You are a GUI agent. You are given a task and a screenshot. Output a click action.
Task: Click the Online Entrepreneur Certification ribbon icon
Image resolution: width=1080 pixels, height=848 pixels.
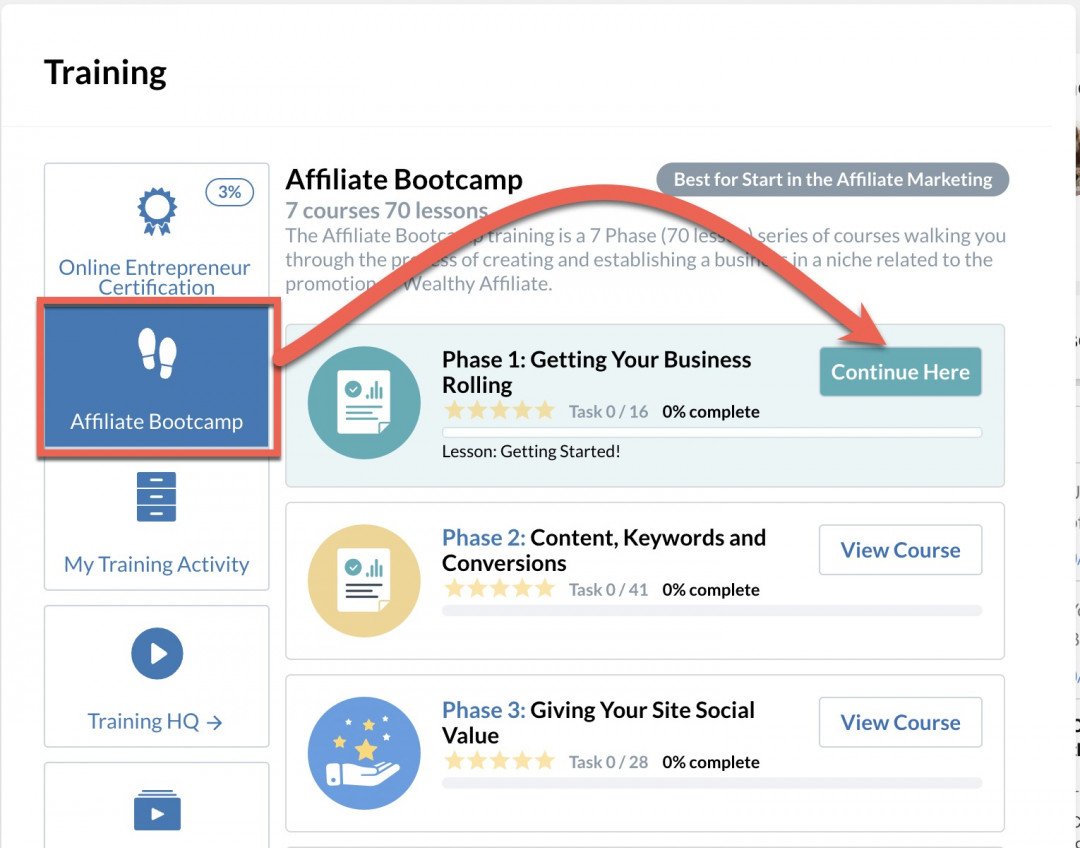[157, 211]
